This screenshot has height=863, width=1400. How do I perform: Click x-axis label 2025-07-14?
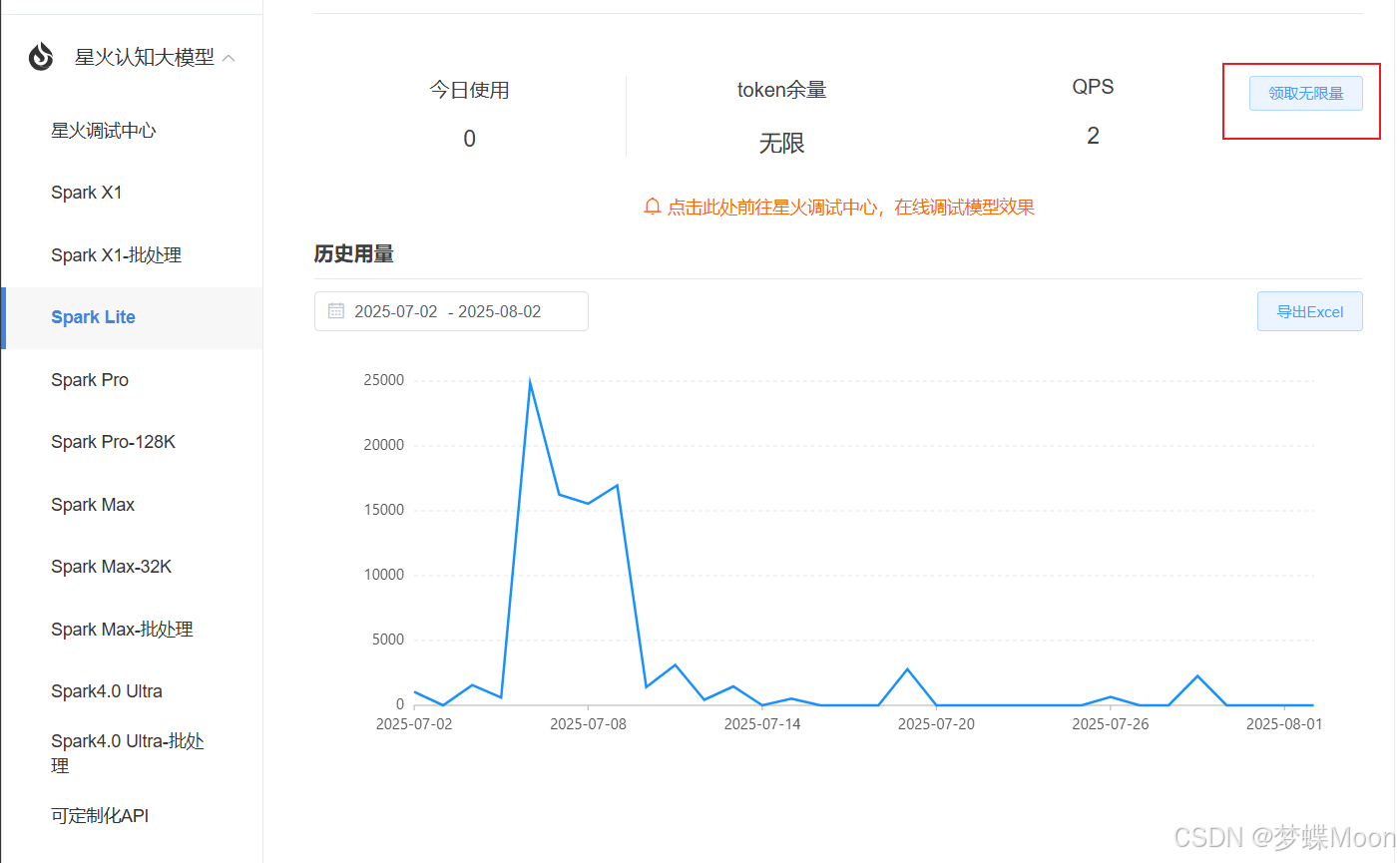click(x=762, y=724)
